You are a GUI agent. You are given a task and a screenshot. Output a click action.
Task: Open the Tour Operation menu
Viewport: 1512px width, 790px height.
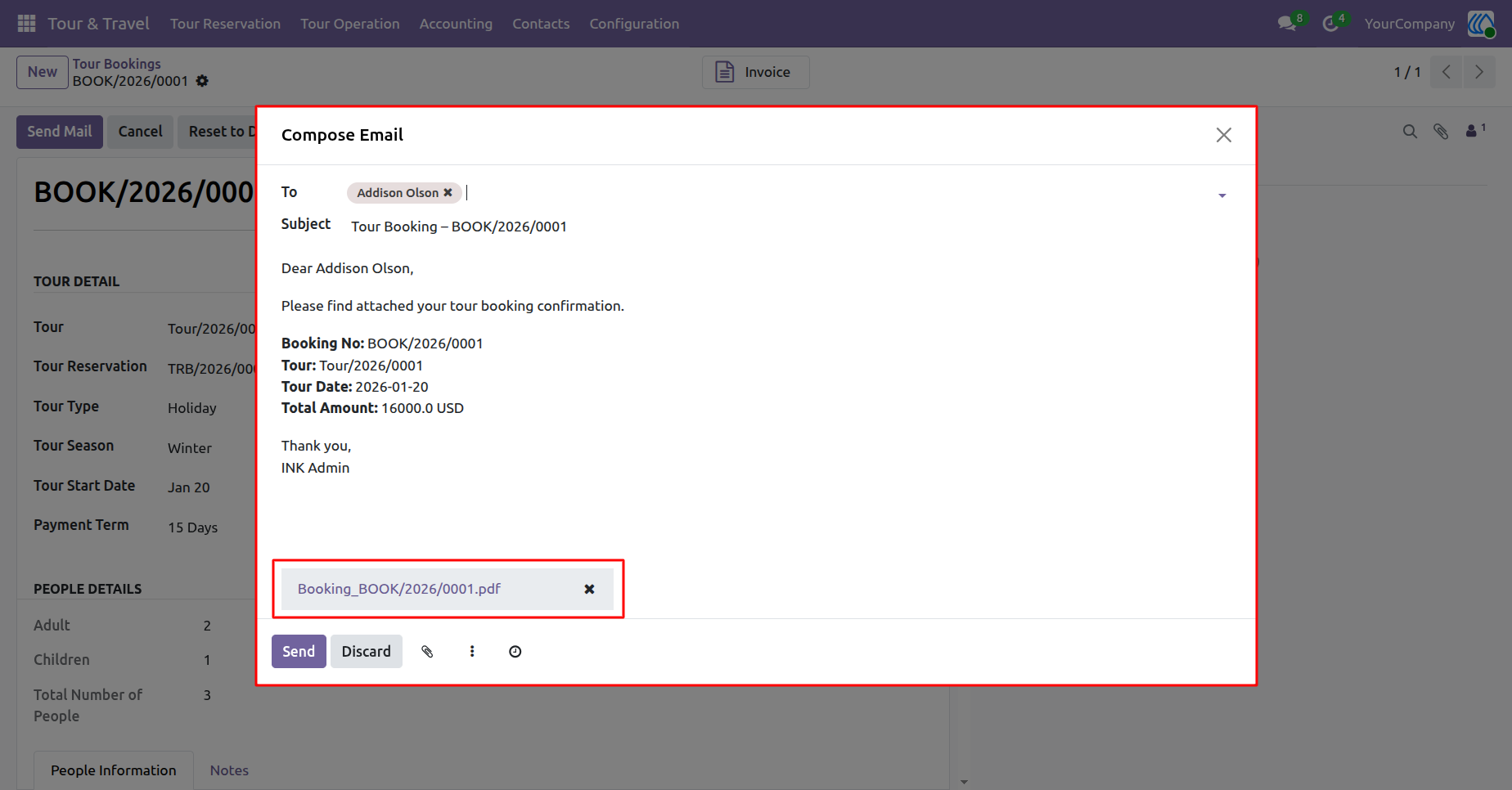coord(350,24)
